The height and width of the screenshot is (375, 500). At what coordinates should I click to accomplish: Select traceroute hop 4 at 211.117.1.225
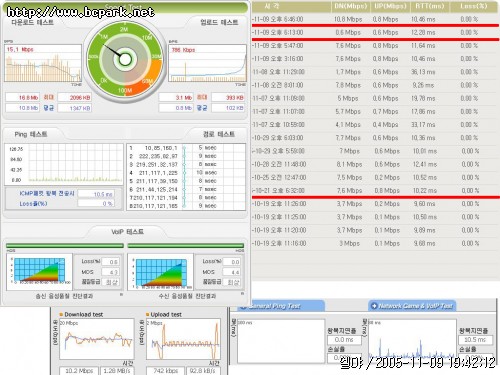pos(187,173)
